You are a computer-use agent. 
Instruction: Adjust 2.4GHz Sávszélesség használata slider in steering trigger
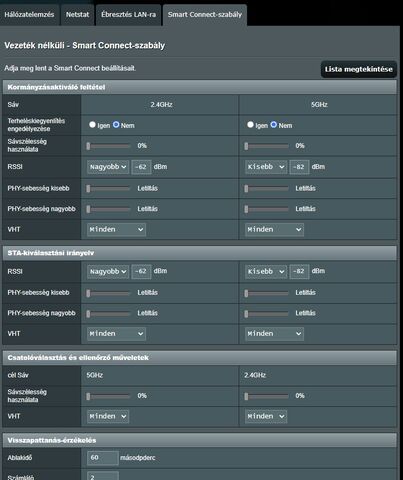click(x=108, y=146)
